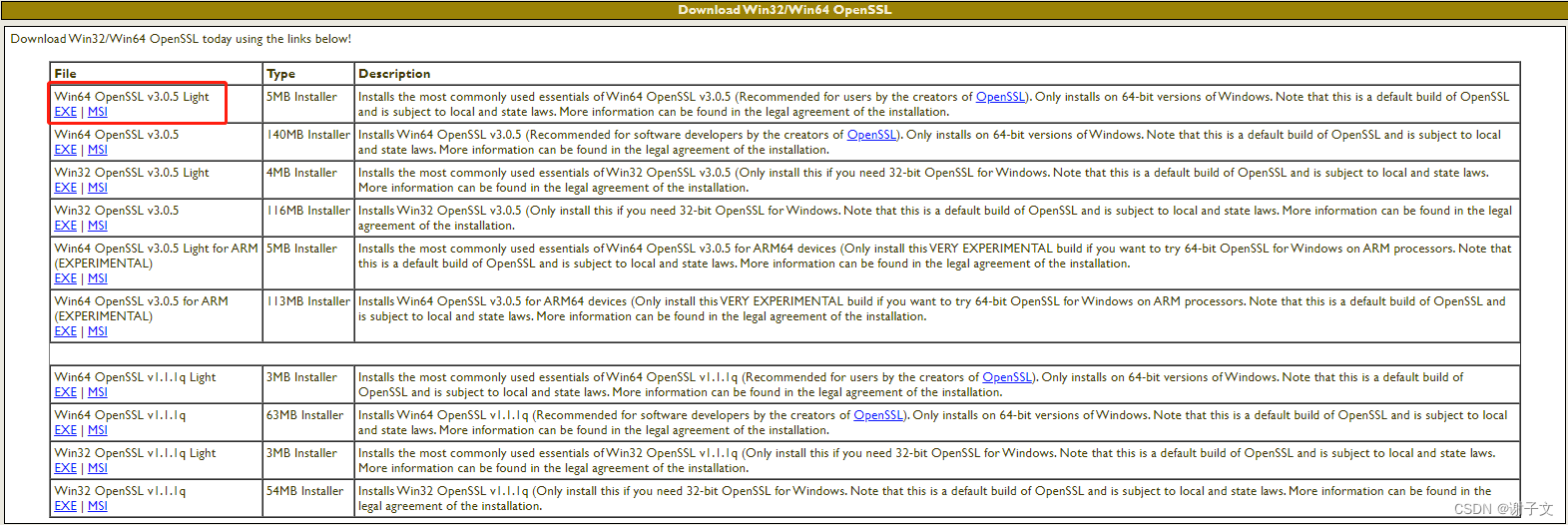Click the 'Win64 OpenSSL v3.0.5 for ARM' file name

tap(141, 301)
